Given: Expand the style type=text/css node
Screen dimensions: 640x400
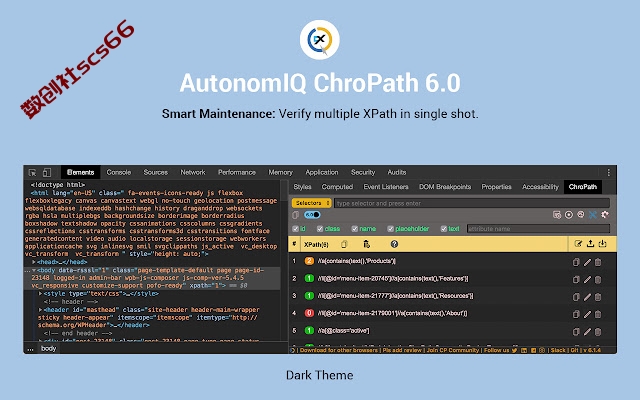Looking at the screenshot, I should (x=40, y=293).
